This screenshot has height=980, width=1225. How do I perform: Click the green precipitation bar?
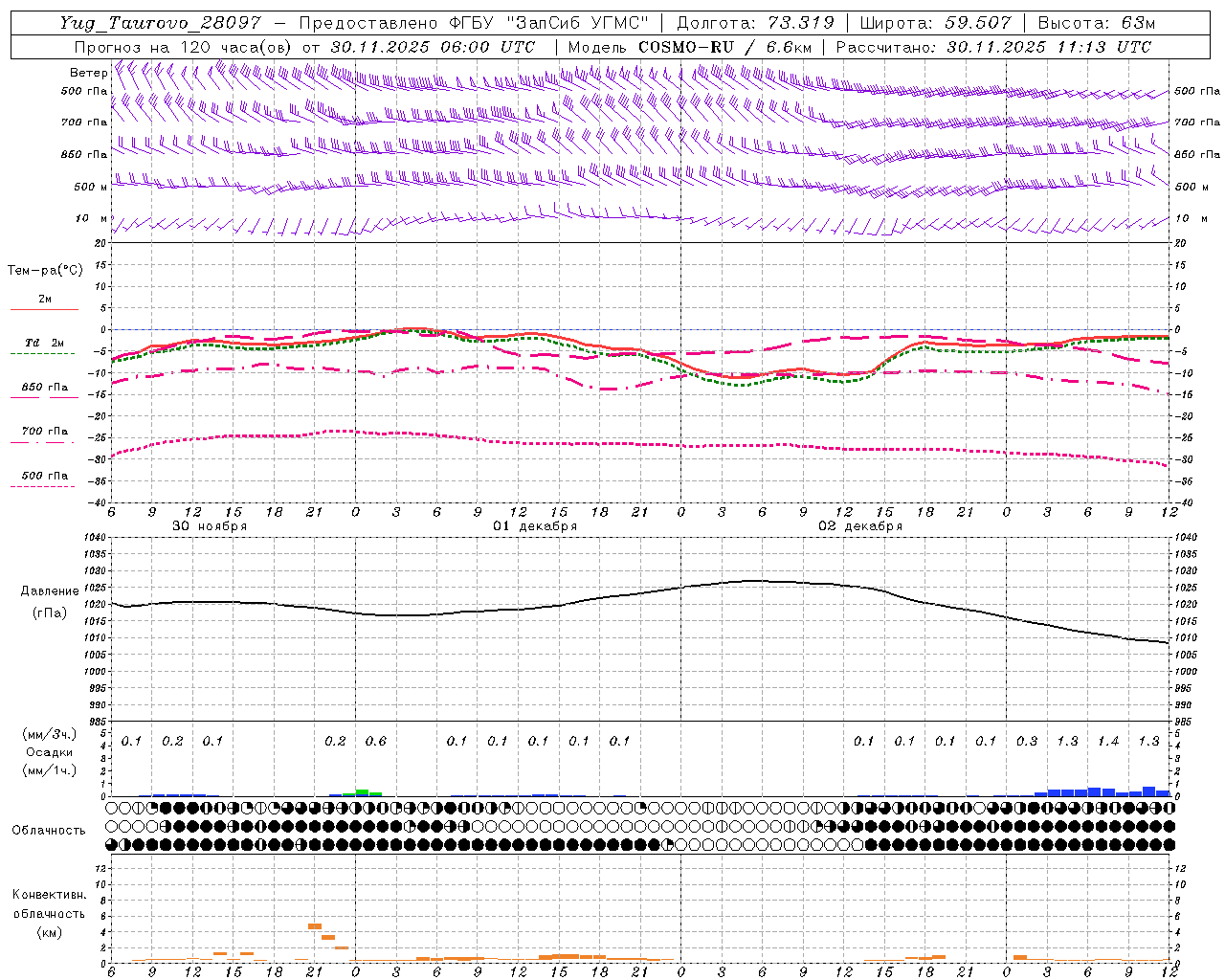point(362,792)
